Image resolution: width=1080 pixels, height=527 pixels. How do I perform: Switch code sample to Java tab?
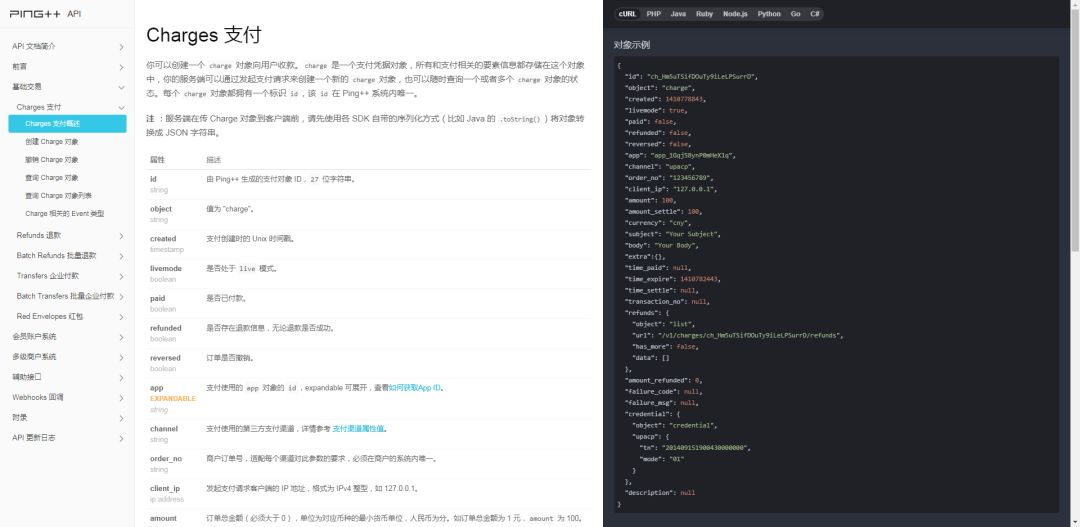click(x=678, y=14)
